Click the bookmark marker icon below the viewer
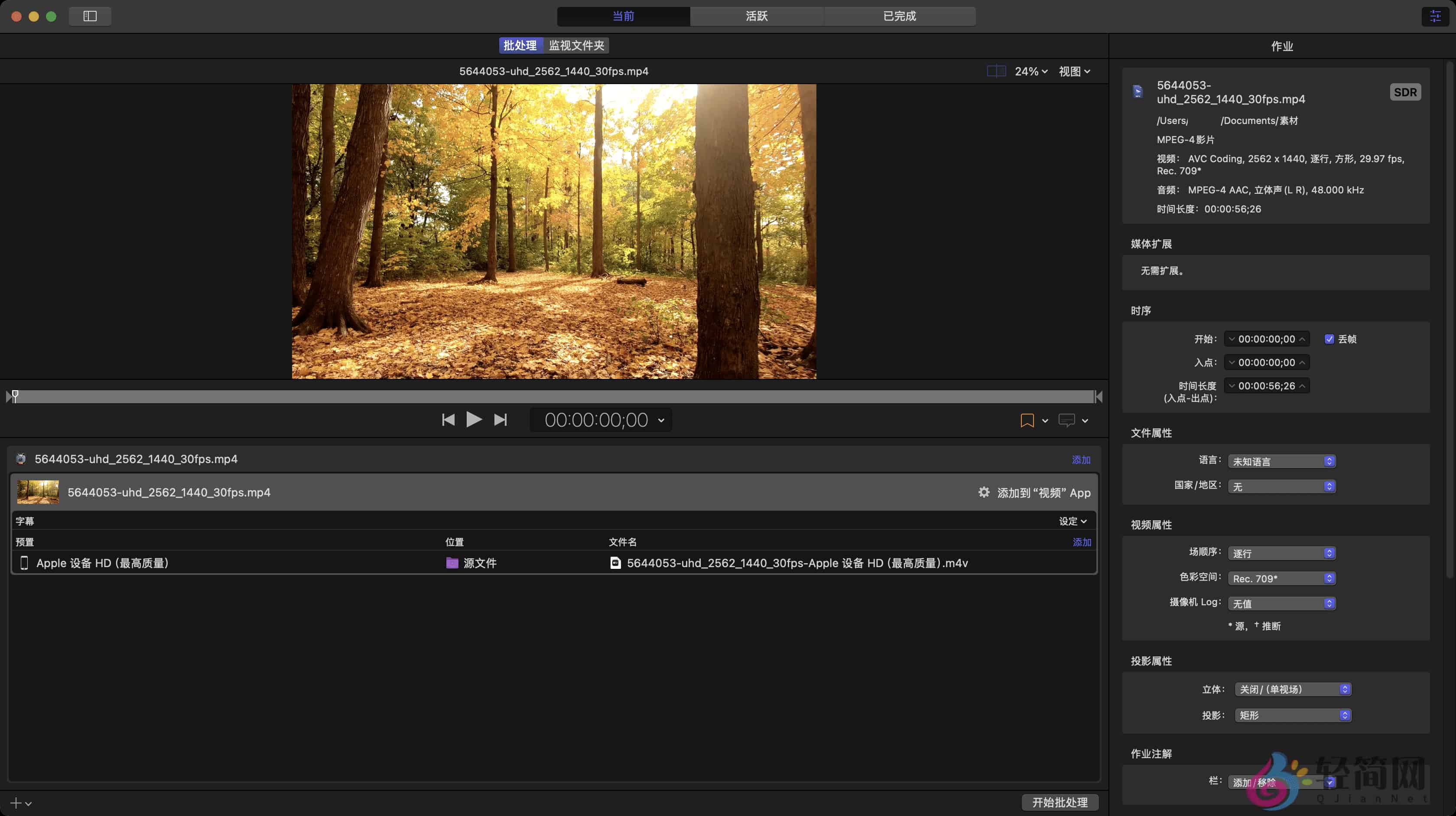Screen dimensions: 1456x816 pos(1027,420)
